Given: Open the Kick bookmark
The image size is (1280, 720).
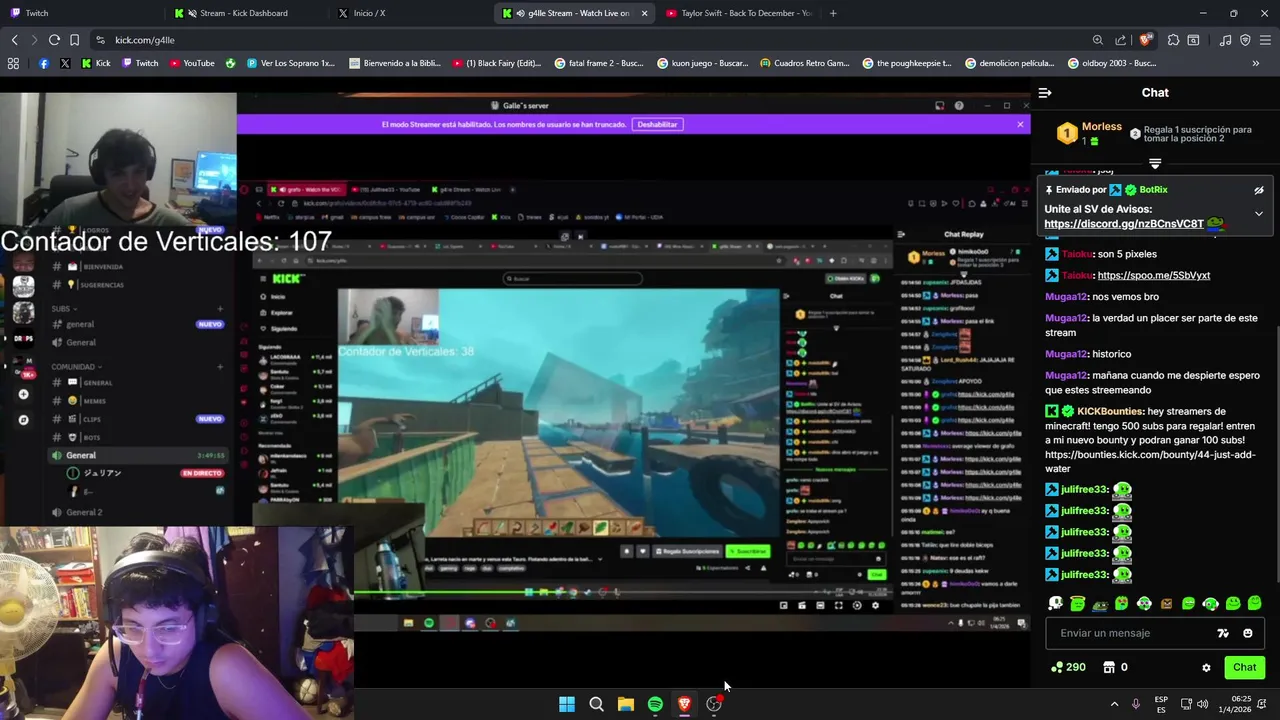Looking at the screenshot, I should click(95, 63).
